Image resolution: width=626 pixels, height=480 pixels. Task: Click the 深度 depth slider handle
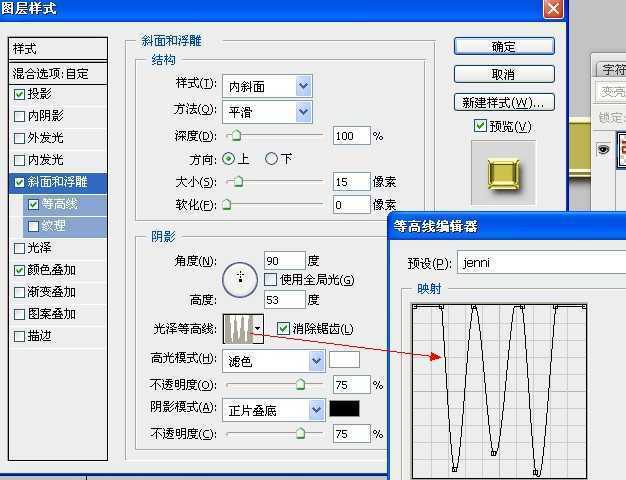tap(236, 135)
